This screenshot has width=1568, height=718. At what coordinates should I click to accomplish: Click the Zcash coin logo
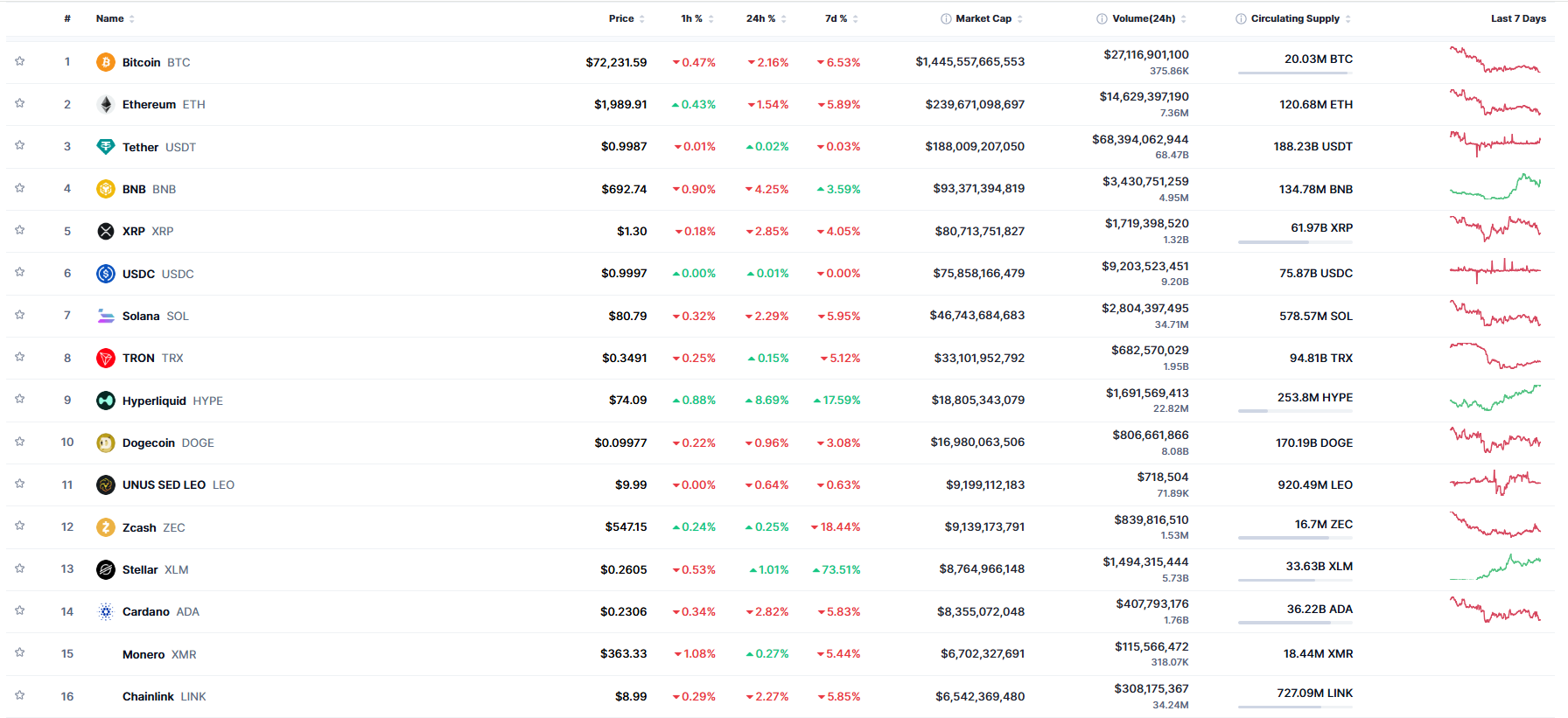coord(106,527)
